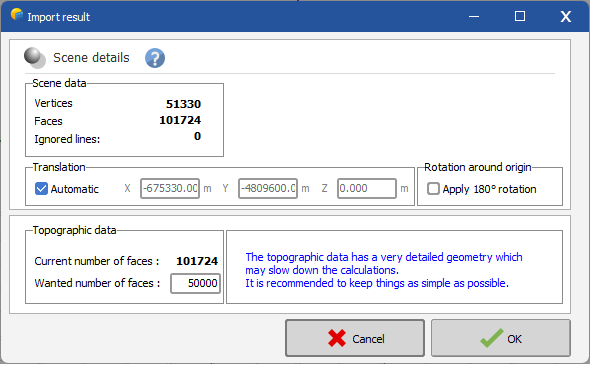The image size is (590, 365).
Task: Click the blue topographic warning message
Action: pos(384,270)
